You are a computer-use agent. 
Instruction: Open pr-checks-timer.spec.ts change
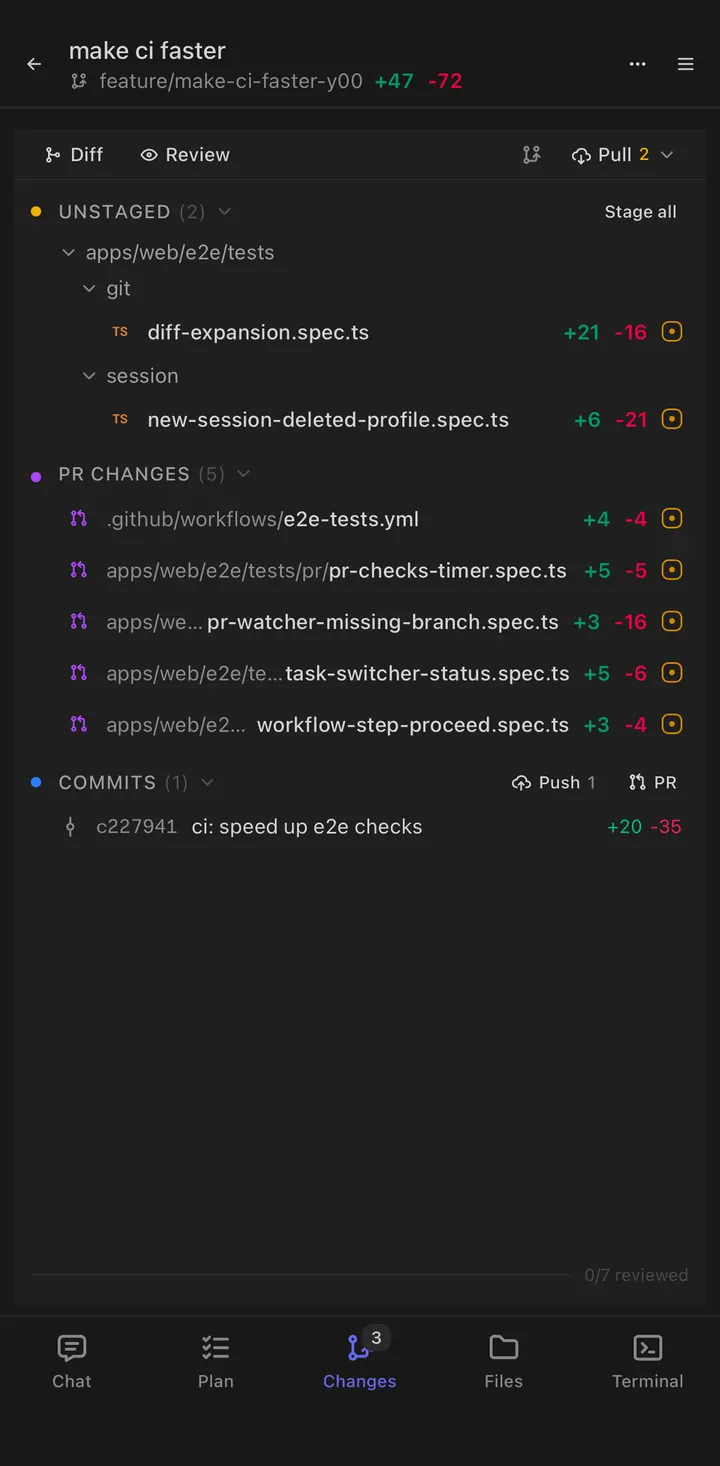[x=336, y=570]
